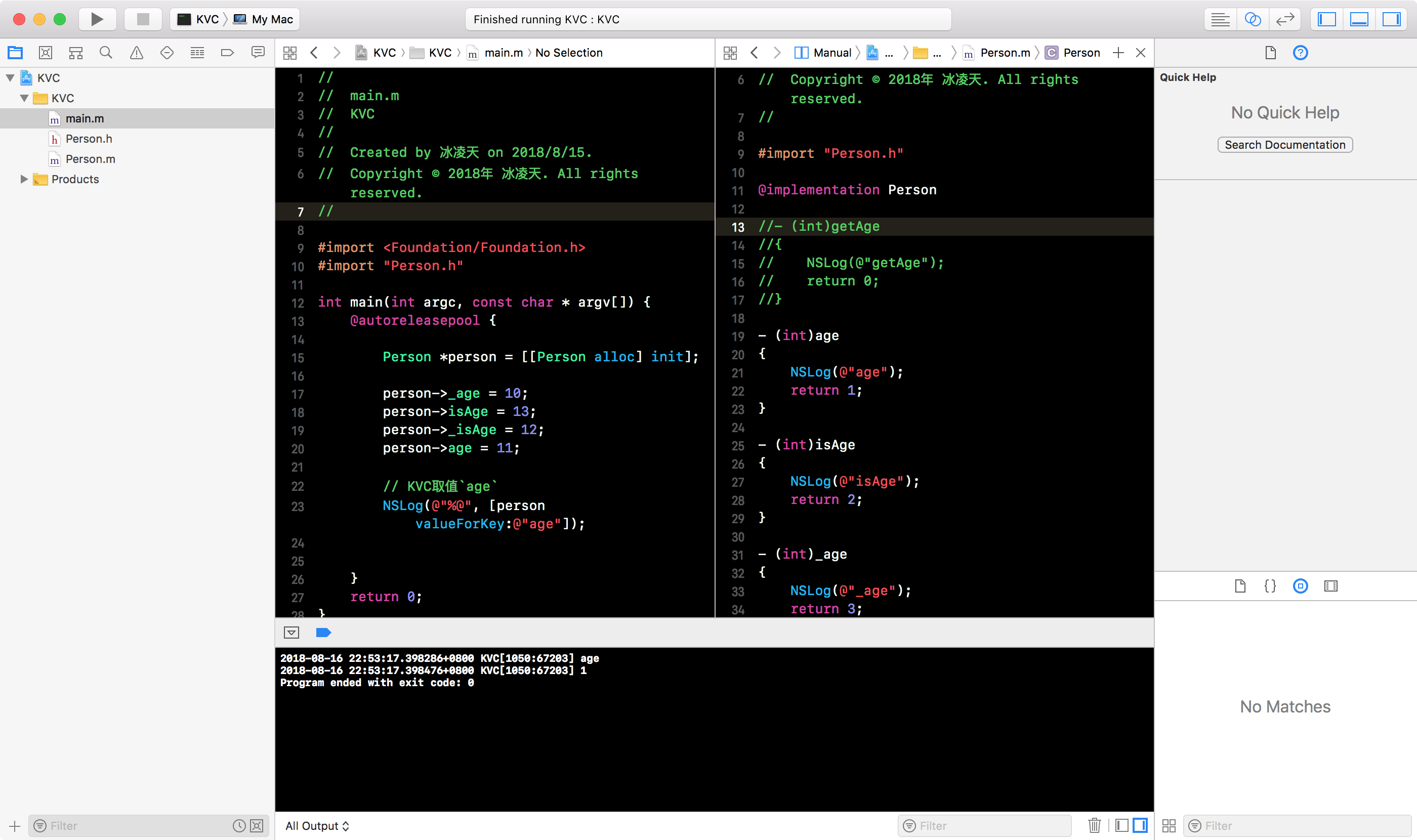Open the Issue navigator warning icon
Screen dimensions: 1417x840
point(137,53)
